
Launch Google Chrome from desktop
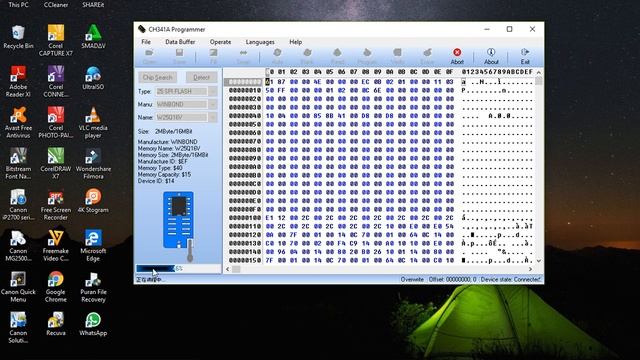(x=56, y=287)
